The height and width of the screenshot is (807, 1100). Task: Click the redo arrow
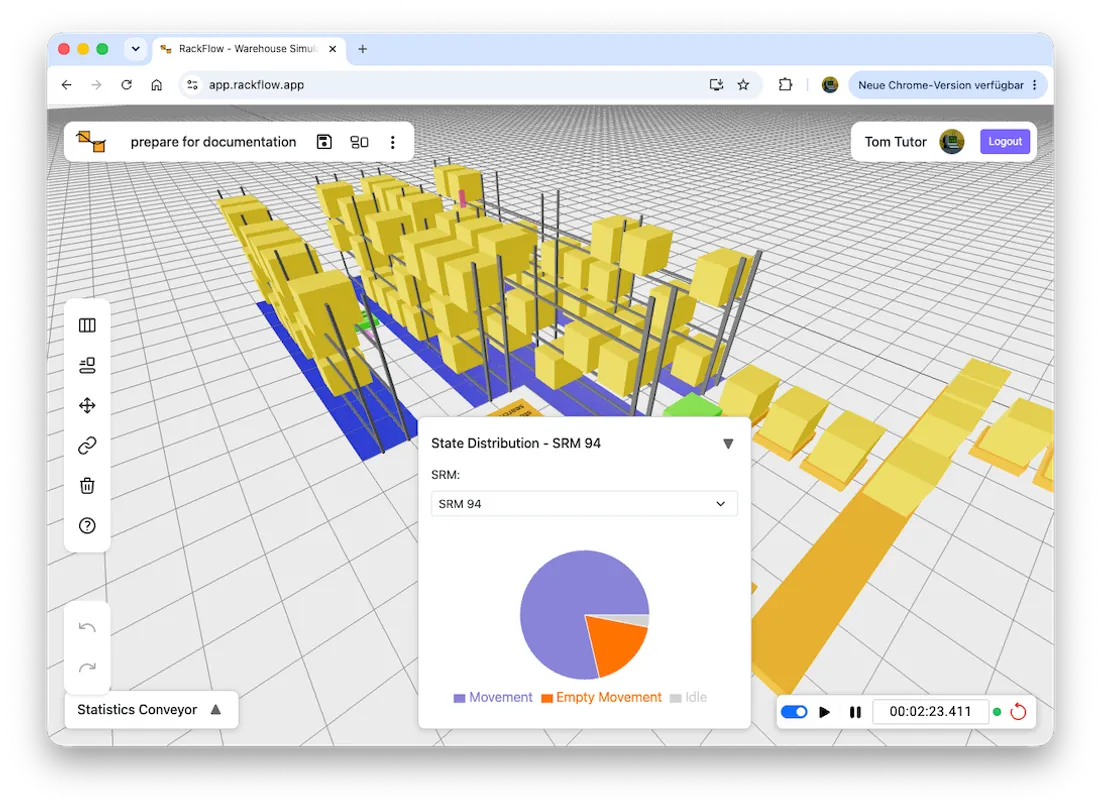point(87,667)
